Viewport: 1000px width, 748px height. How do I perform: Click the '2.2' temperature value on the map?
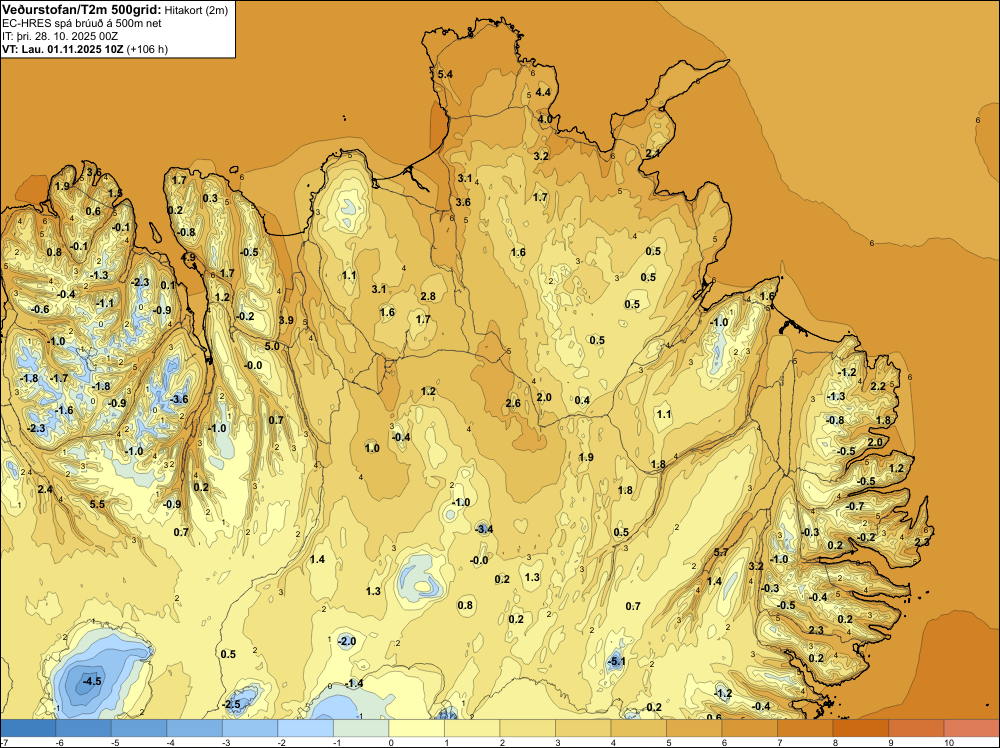pyautogui.click(x=878, y=386)
